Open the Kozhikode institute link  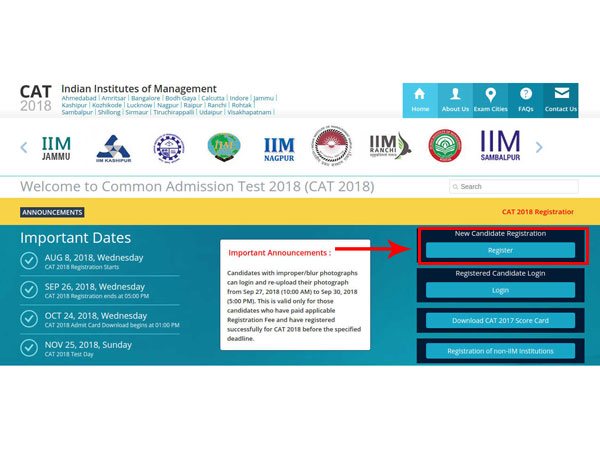pyautogui.click(x=107, y=105)
